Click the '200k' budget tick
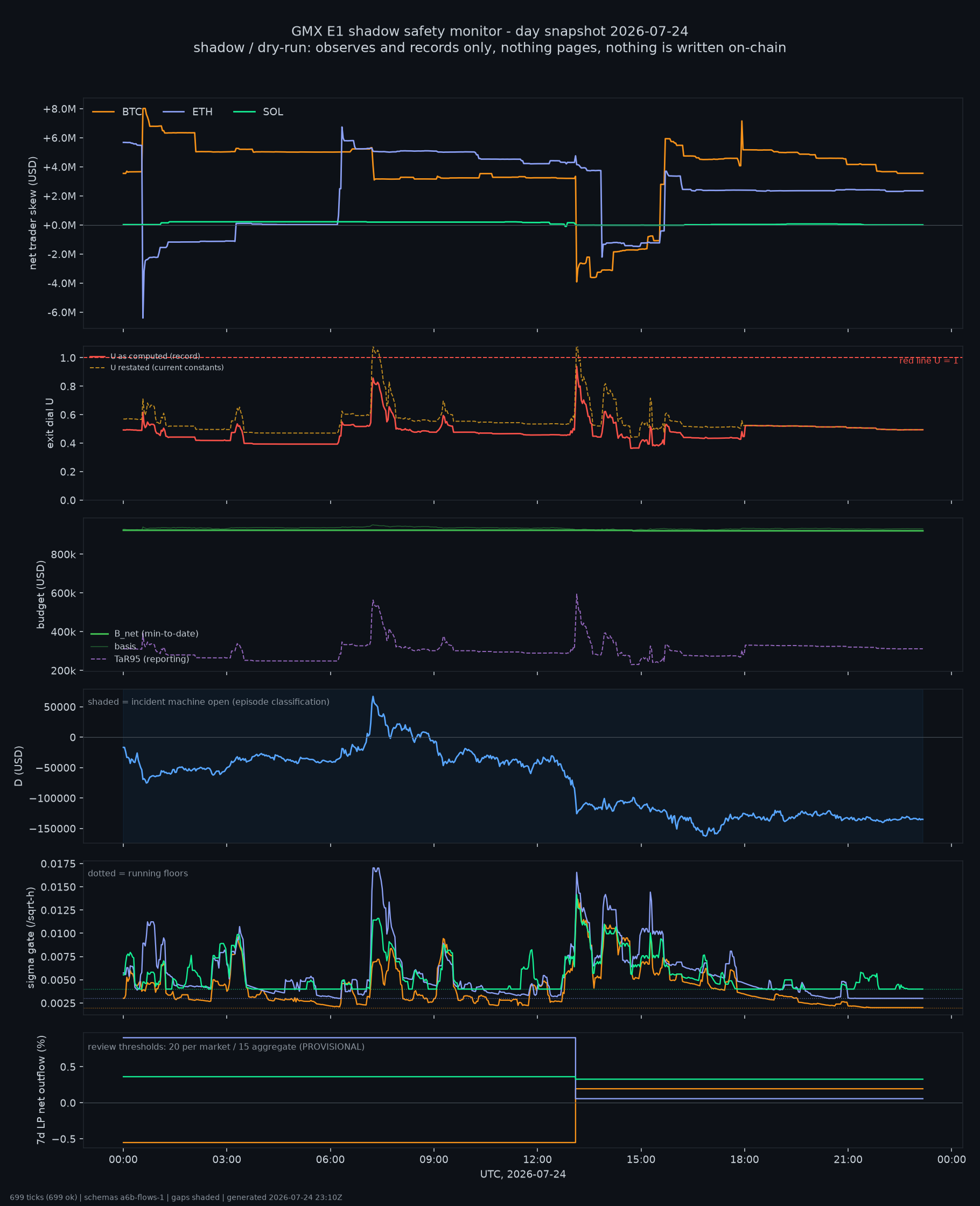This screenshot has width=980, height=1206. point(63,671)
